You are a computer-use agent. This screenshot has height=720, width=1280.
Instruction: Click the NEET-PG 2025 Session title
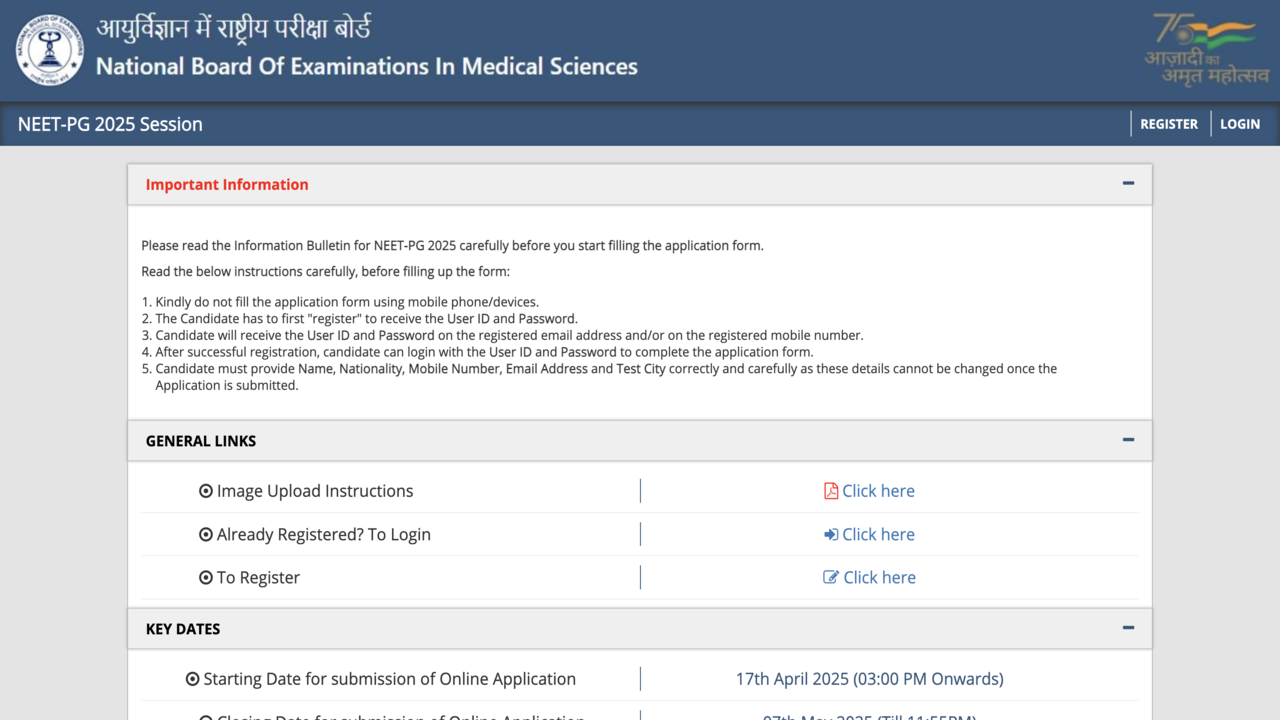coord(110,124)
